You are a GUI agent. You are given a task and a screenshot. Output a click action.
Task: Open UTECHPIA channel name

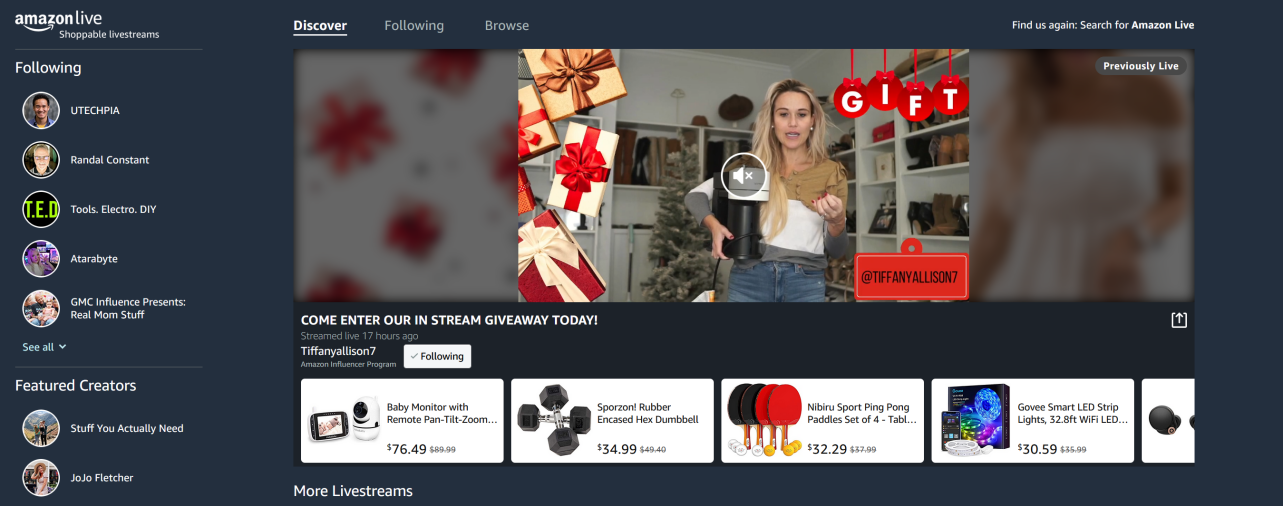pyautogui.click(x=95, y=110)
